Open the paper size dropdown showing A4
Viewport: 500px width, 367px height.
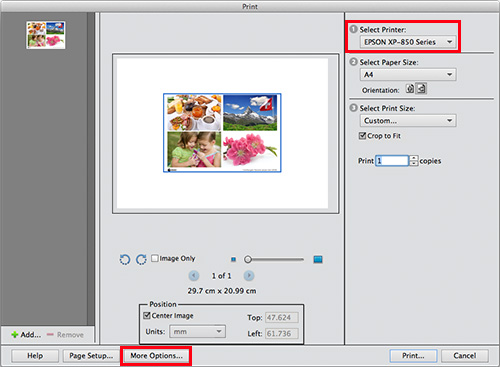point(408,74)
